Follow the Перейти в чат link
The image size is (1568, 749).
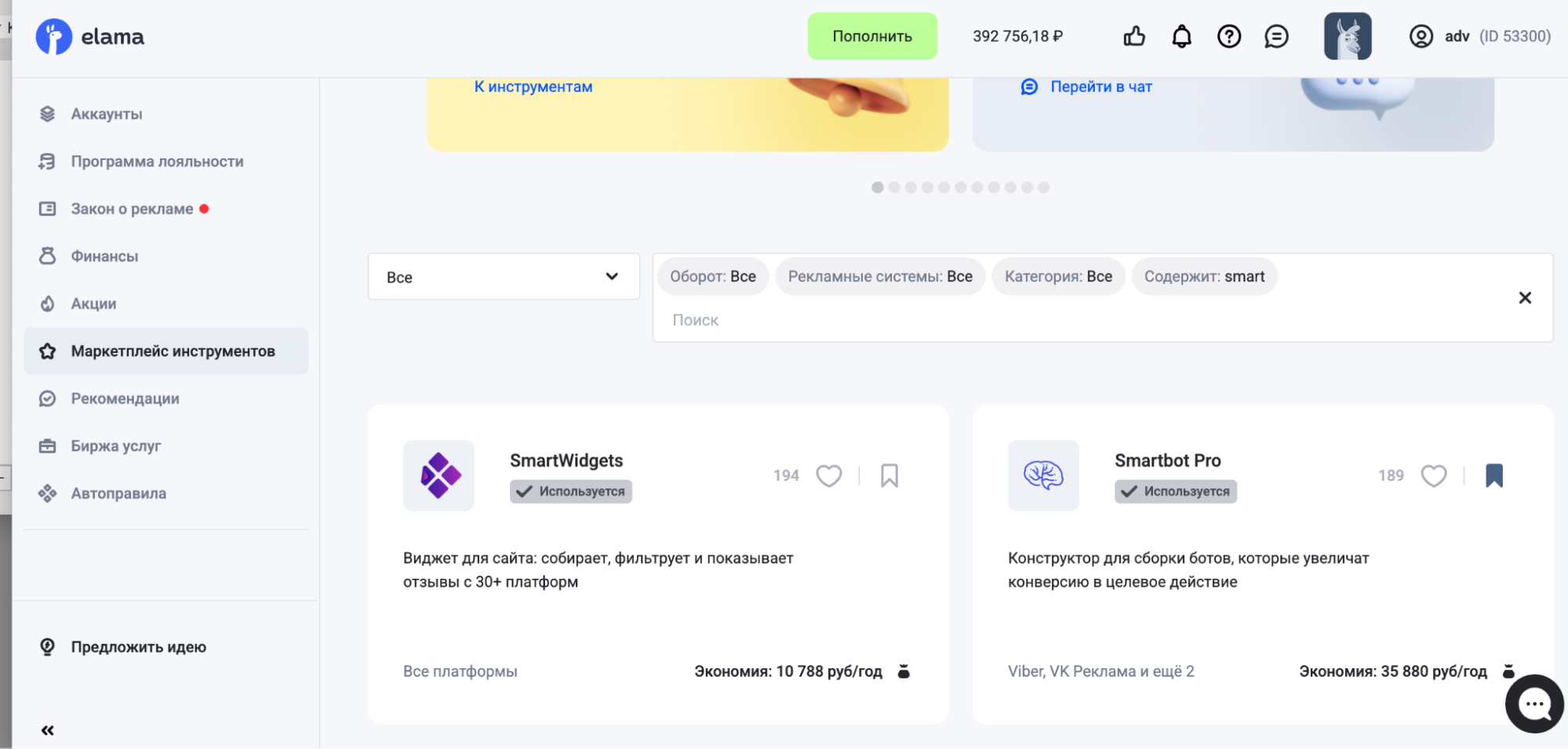(1100, 86)
